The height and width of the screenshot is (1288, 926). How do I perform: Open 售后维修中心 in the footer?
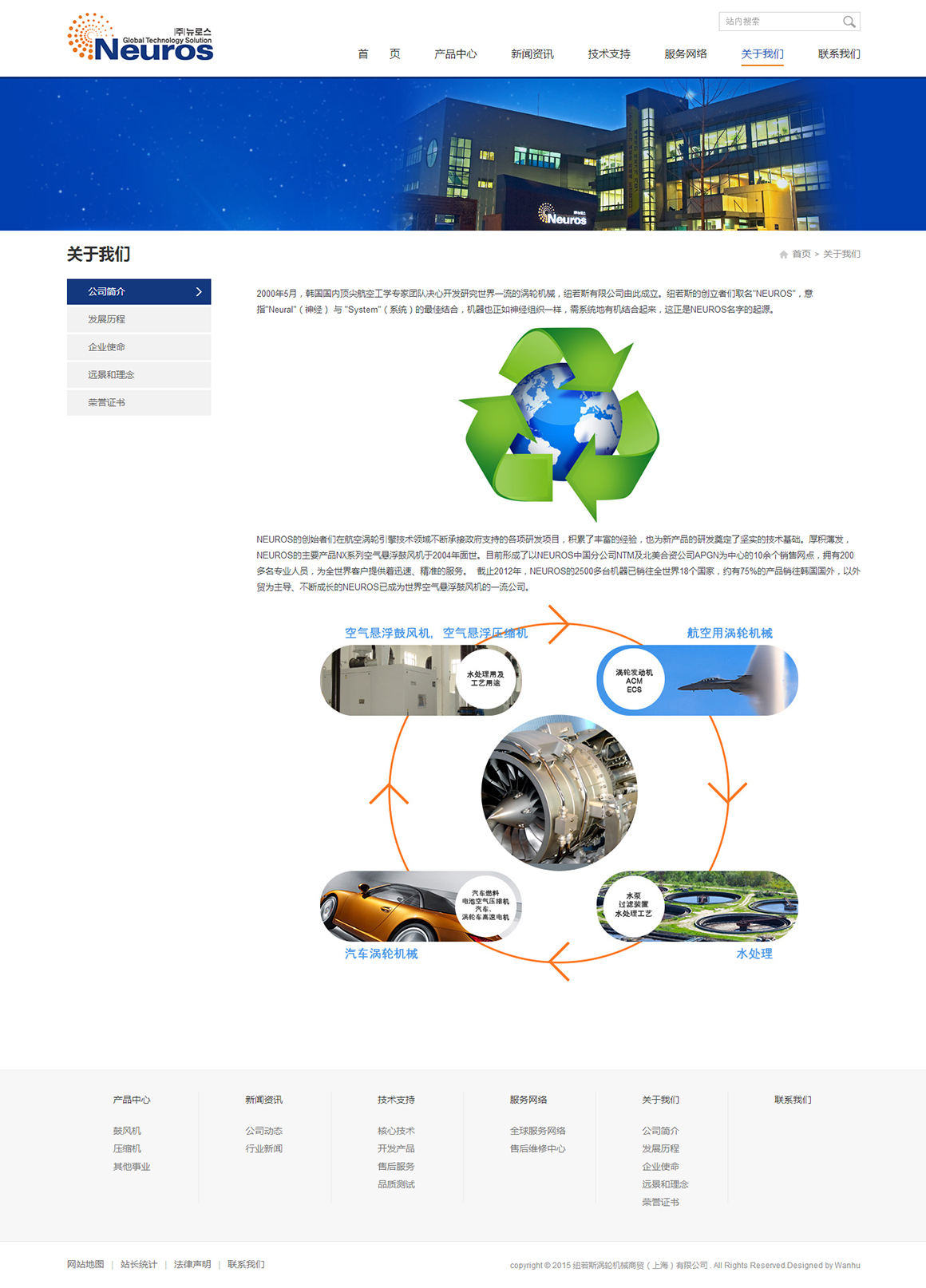tap(538, 1148)
